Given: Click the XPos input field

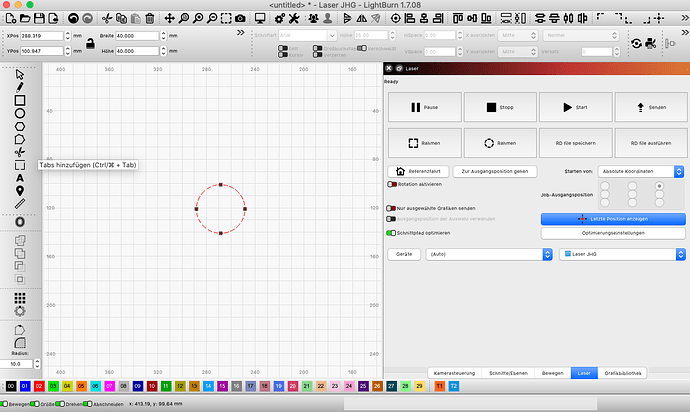Looking at the screenshot, I should [42, 36].
